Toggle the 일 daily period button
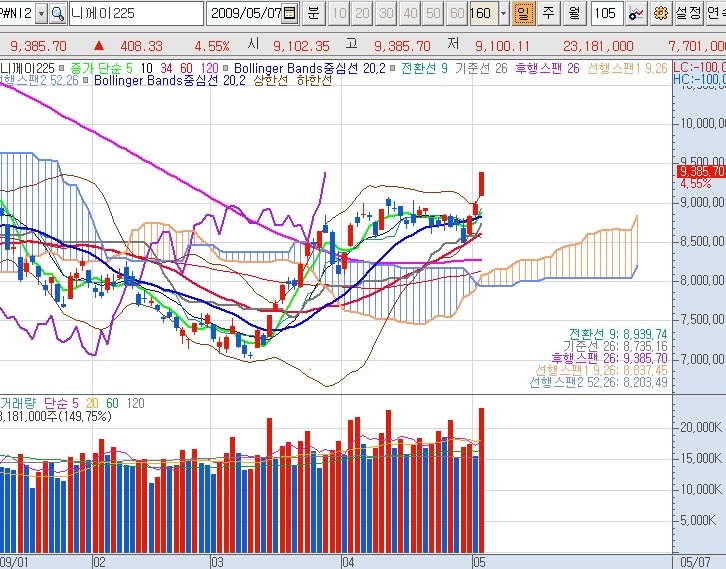The height and width of the screenshot is (569, 726). click(523, 14)
